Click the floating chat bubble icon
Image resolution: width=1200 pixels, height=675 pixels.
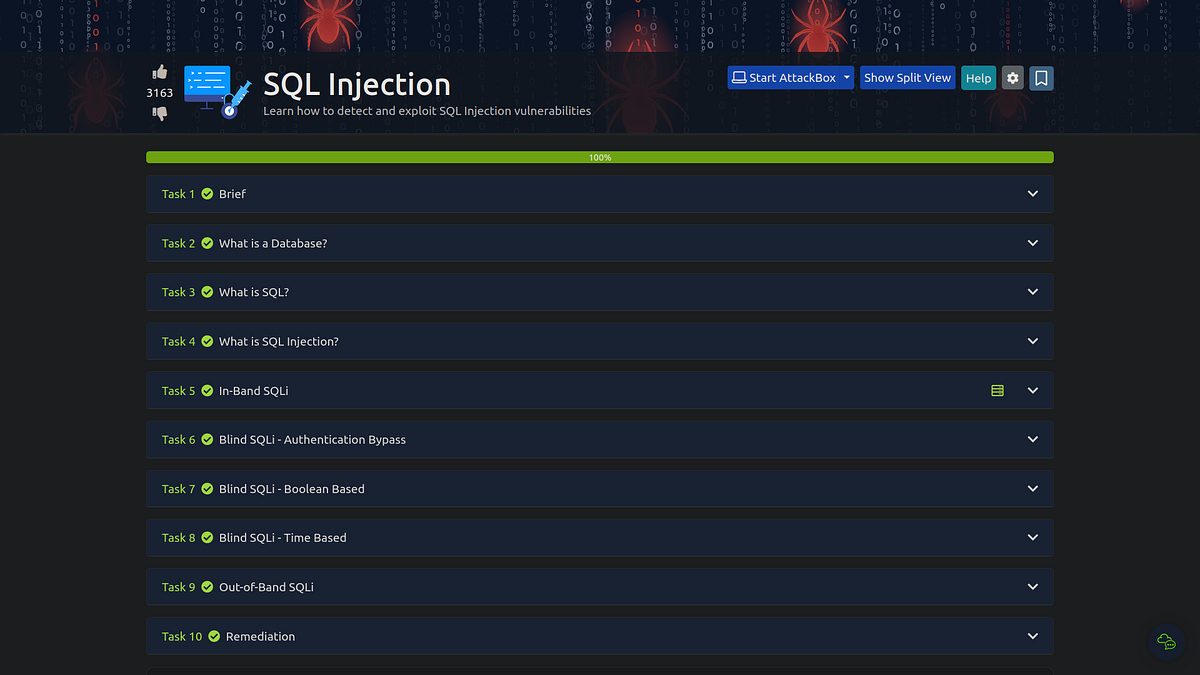tap(1166, 642)
